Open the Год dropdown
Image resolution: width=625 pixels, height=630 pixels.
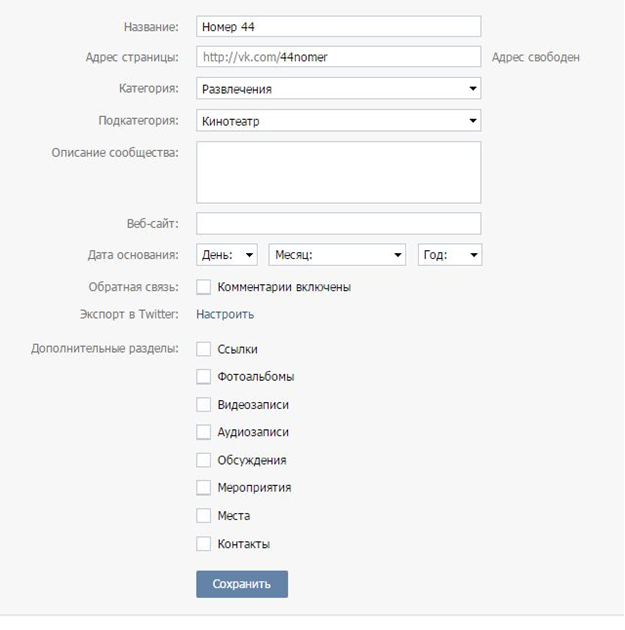pyautogui.click(x=450, y=255)
